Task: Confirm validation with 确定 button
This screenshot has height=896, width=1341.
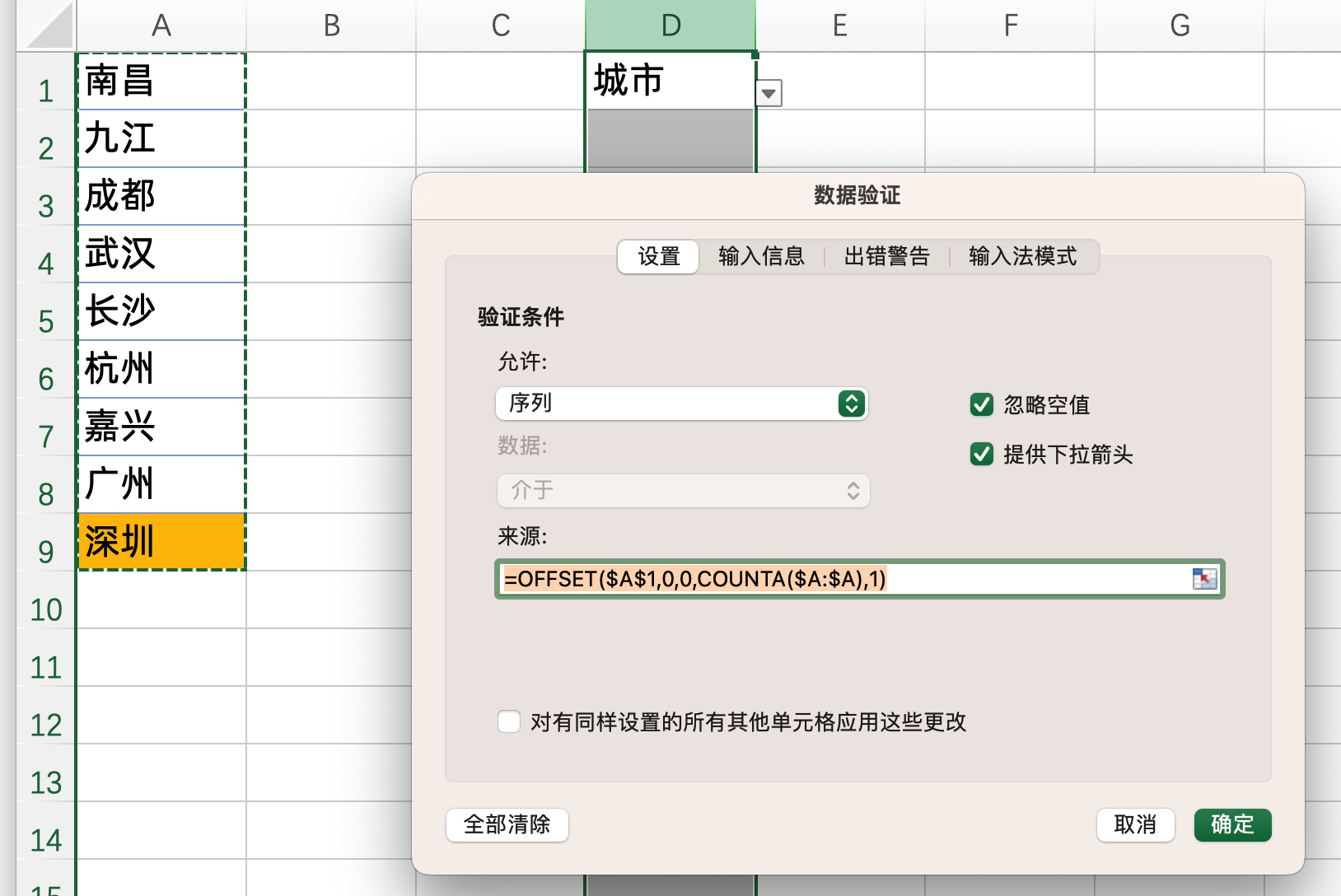Action: click(x=1232, y=824)
